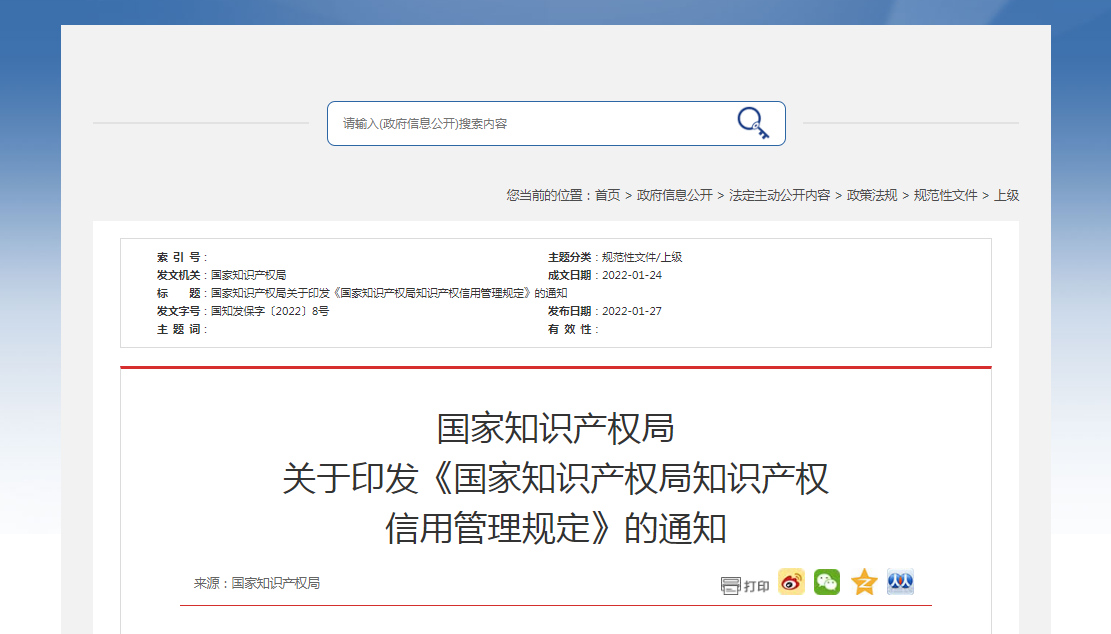The width and height of the screenshot is (1111, 634).
Task: Select the 发文机关 value 国家知识产权局
Action: click(249, 275)
